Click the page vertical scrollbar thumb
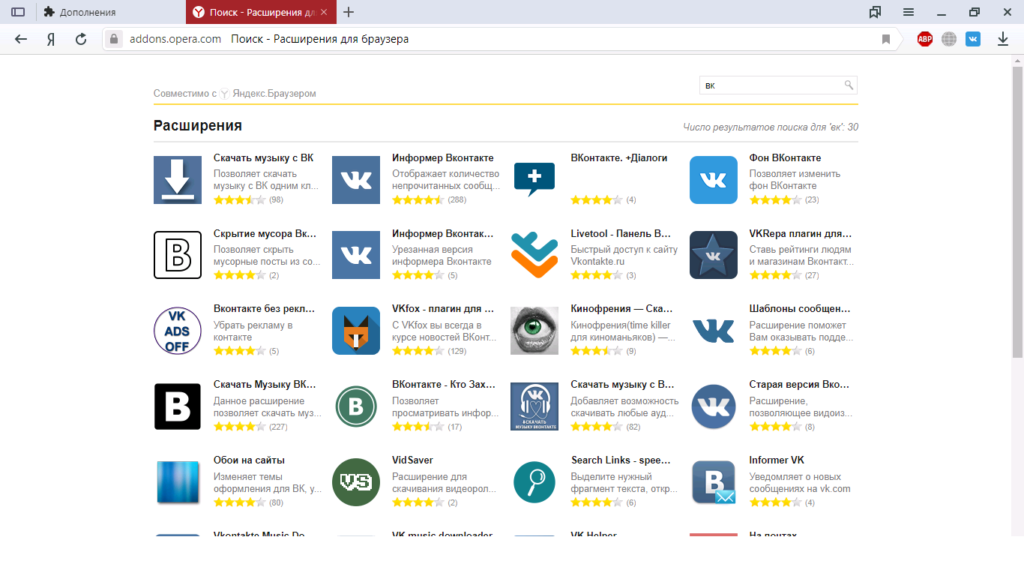The width and height of the screenshot is (1024, 576). pos(1017,212)
